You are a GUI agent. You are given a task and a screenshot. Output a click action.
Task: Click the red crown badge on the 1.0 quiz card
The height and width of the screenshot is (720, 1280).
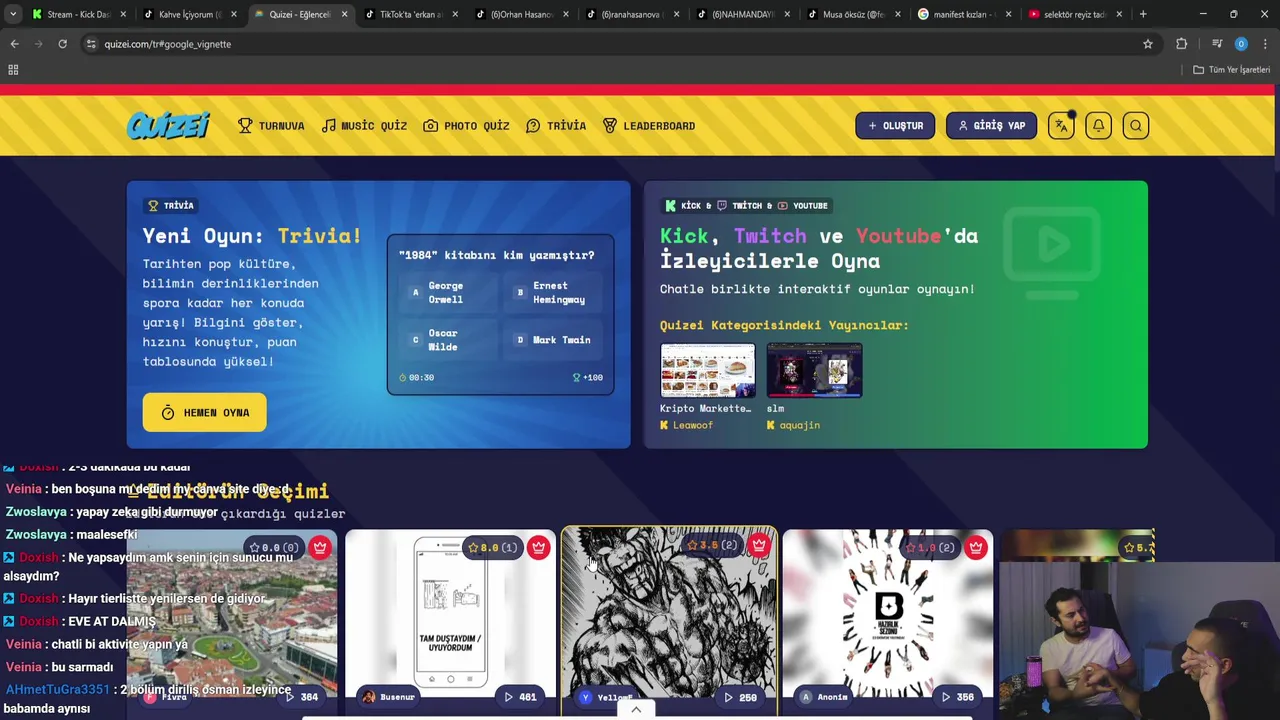coord(975,547)
